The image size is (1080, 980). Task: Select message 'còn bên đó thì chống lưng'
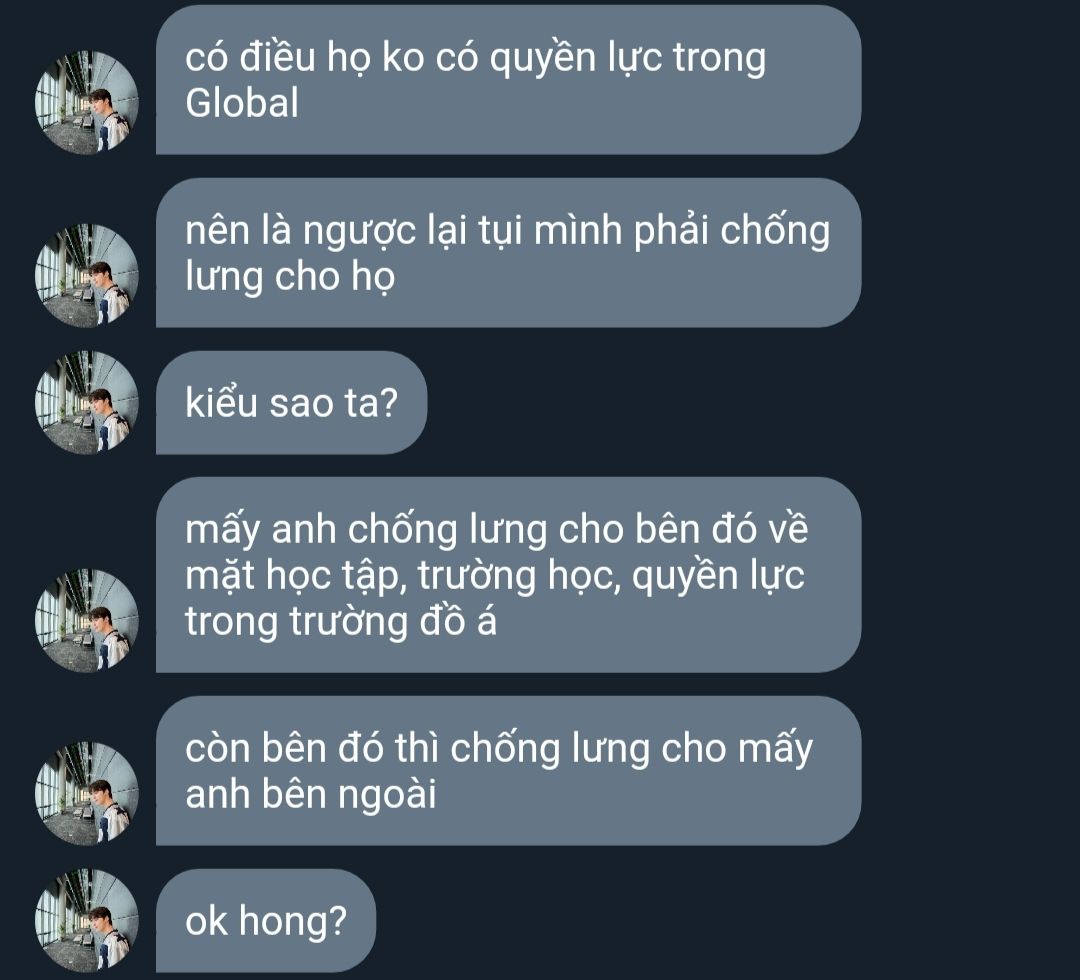(508, 771)
